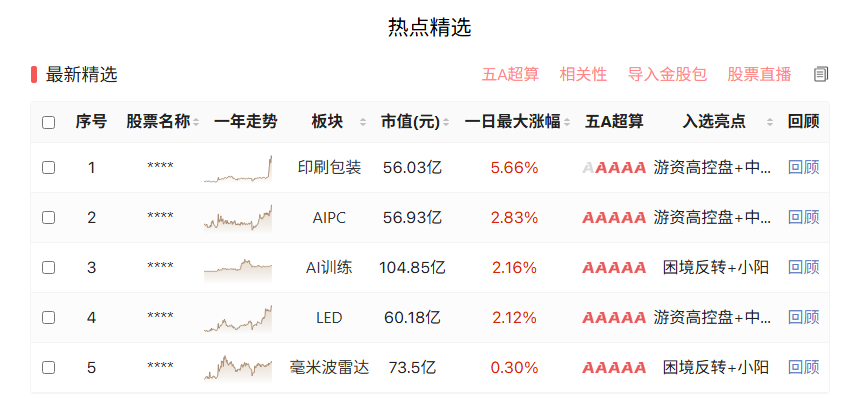Click the AAAAA rating in 印刷包装 row
The height and width of the screenshot is (403, 850).
(614, 168)
